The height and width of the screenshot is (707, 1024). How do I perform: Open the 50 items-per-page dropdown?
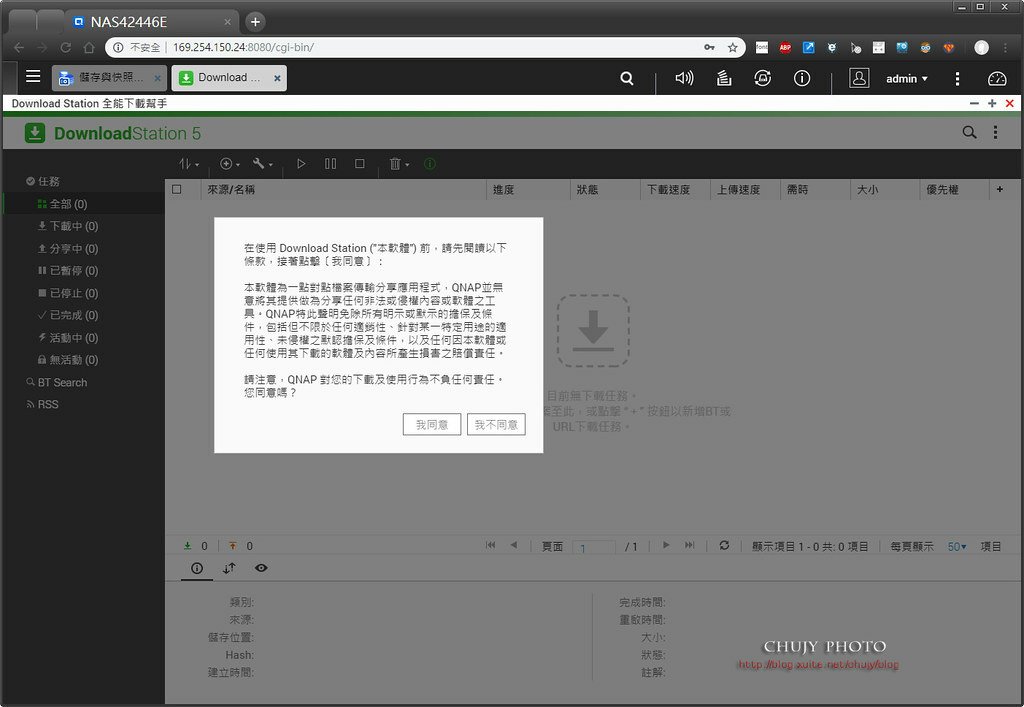tap(957, 546)
